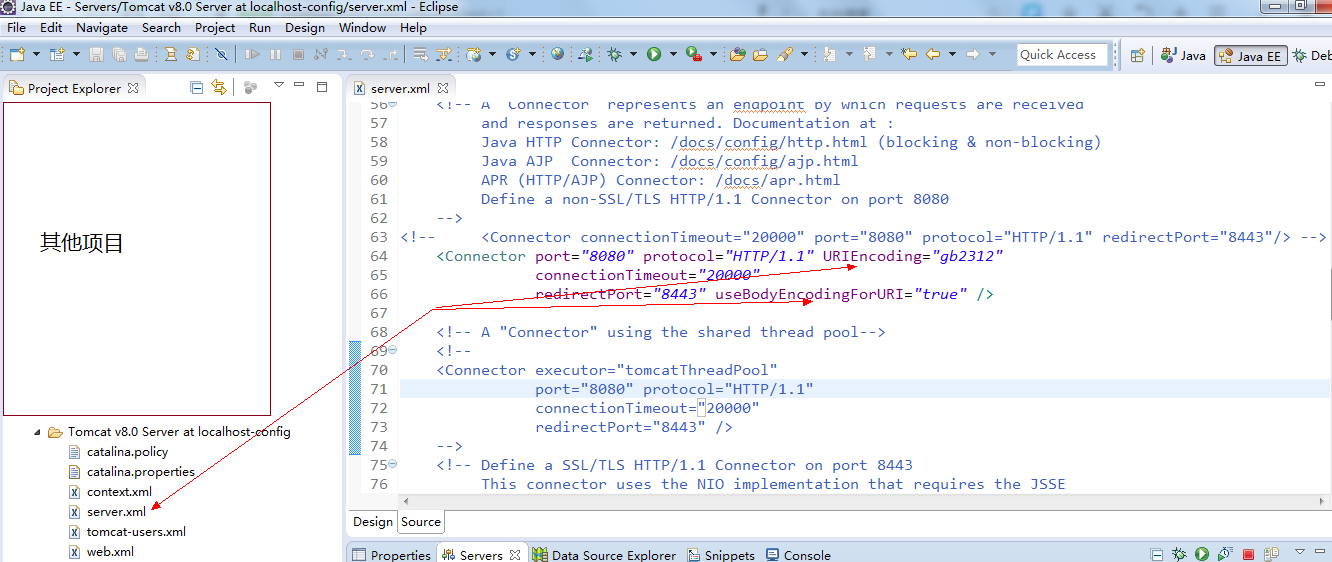Open the Help menu
The height and width of the screenshot is (562, 1332).
tap(413, 28)
